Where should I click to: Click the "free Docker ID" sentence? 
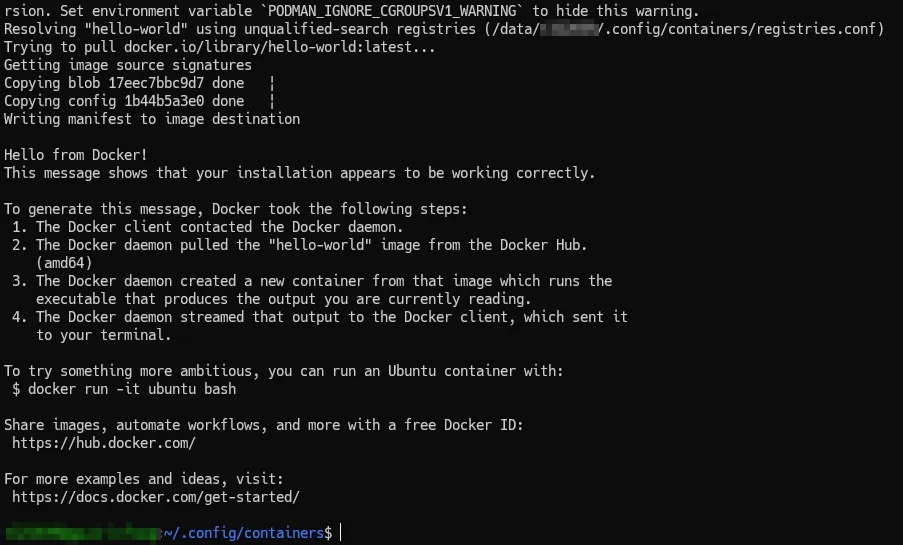264,425
